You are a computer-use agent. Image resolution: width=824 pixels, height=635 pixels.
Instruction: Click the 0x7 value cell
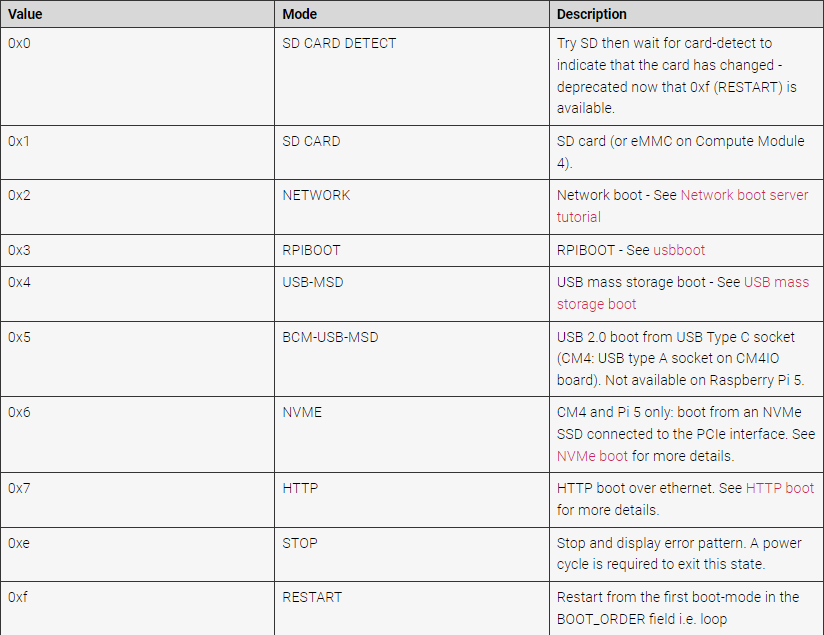[137, 499]
